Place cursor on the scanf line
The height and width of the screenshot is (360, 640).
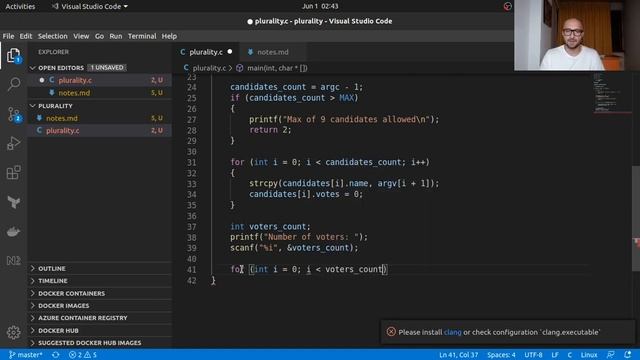click(294, 248)
